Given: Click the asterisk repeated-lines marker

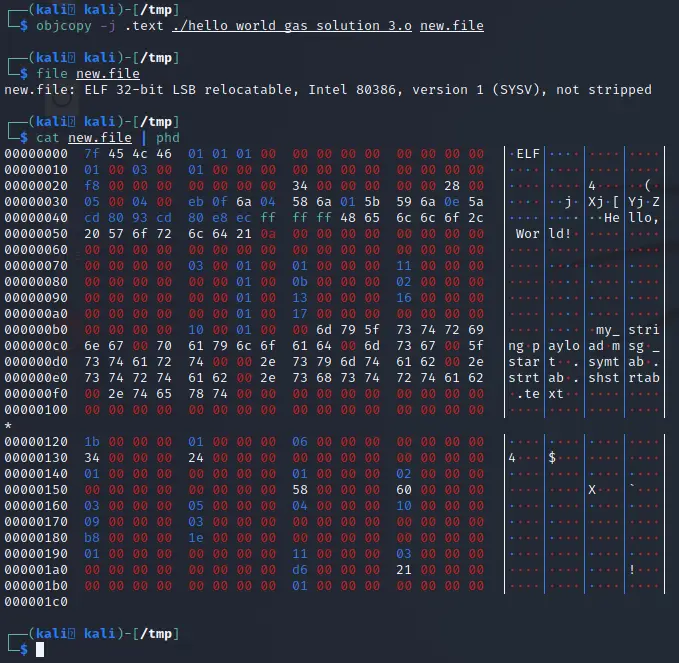Looking at the screenshot, I should 8,426.
